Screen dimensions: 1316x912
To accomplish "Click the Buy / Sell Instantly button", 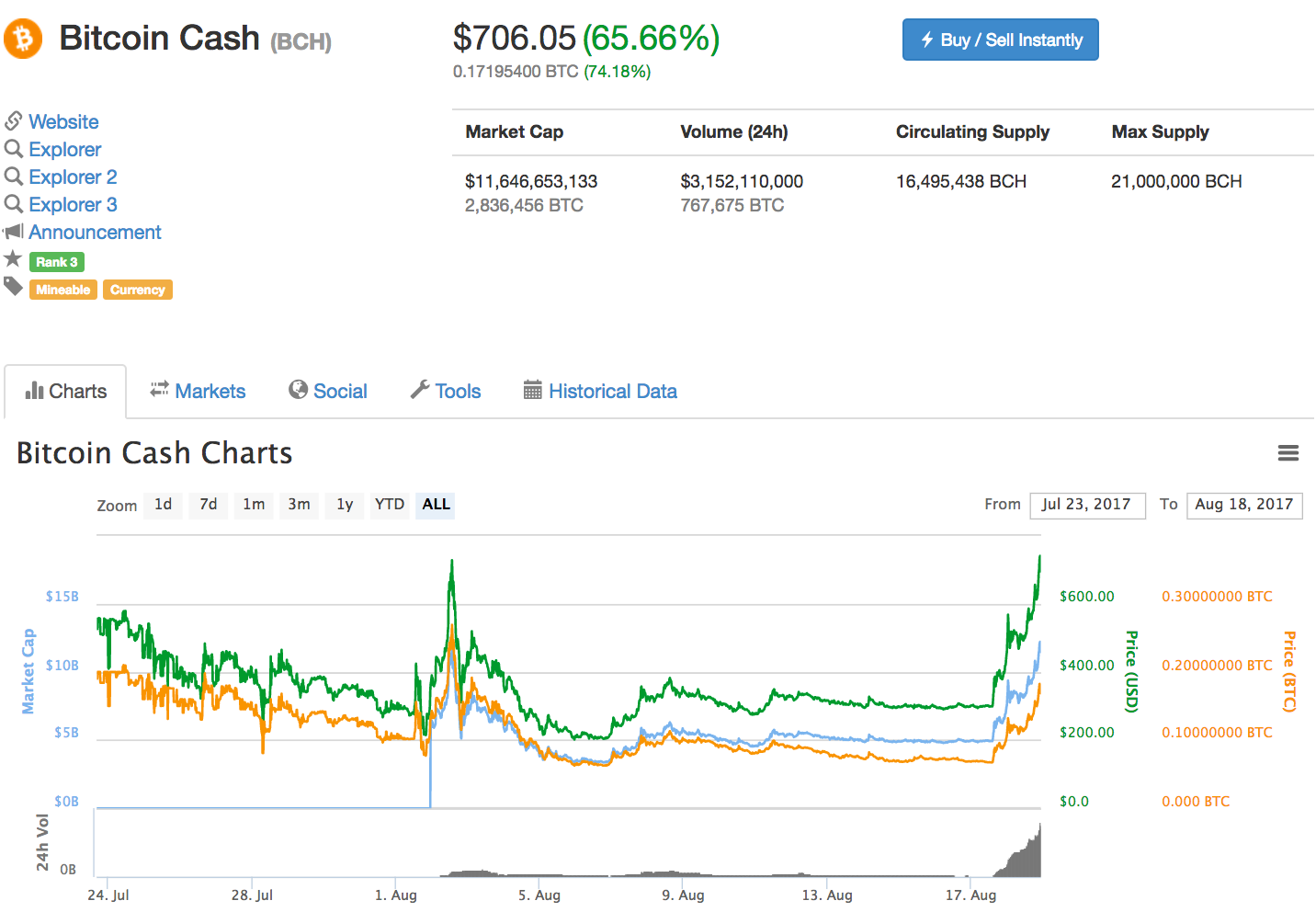I will [x=1001, y=40].
